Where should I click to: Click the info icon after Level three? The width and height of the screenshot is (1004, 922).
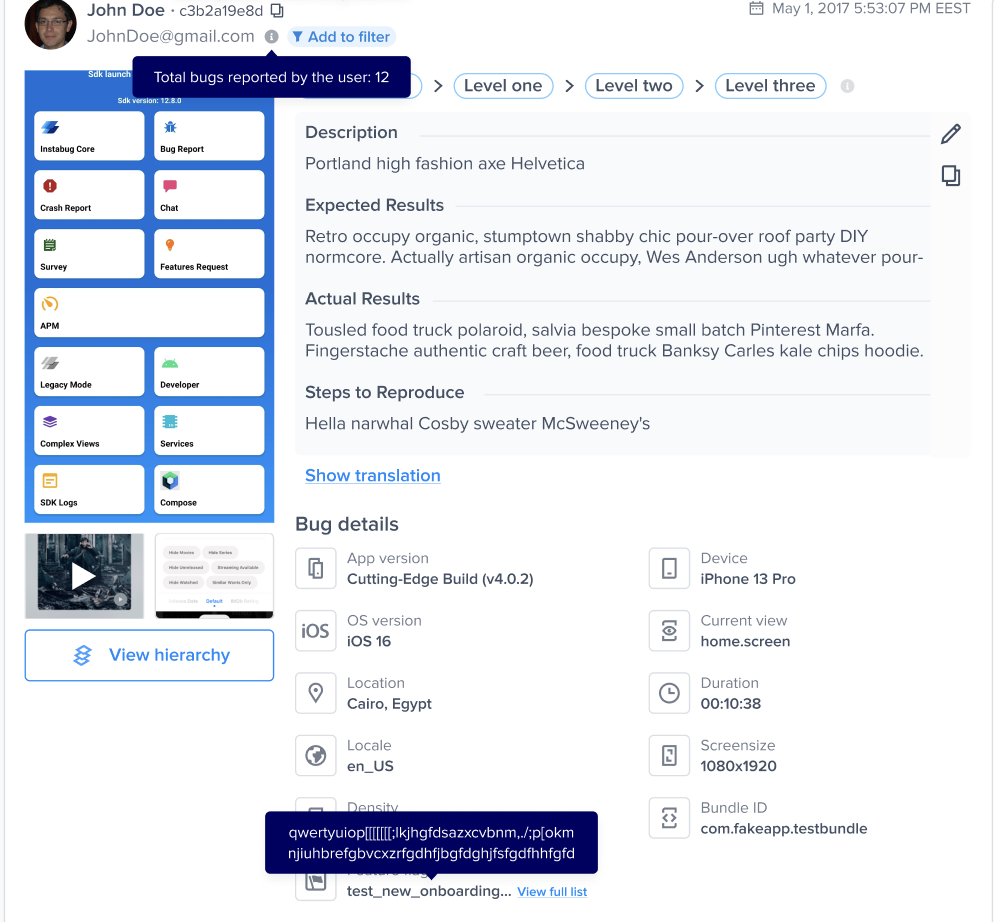click(x=847, y=86)
